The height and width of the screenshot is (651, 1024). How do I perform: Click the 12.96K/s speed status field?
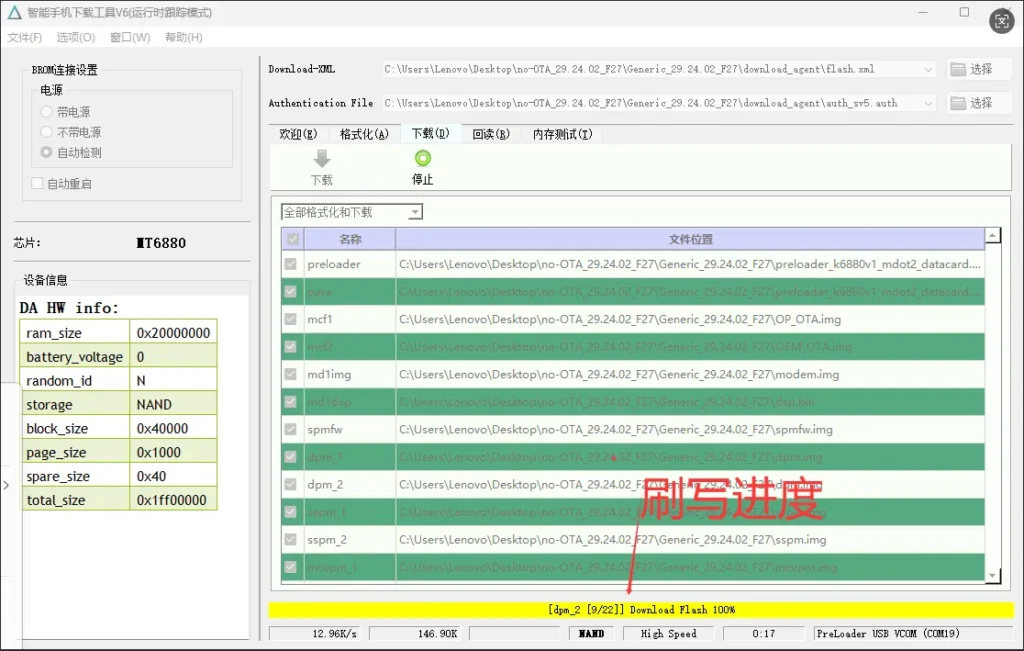point(316,633)
